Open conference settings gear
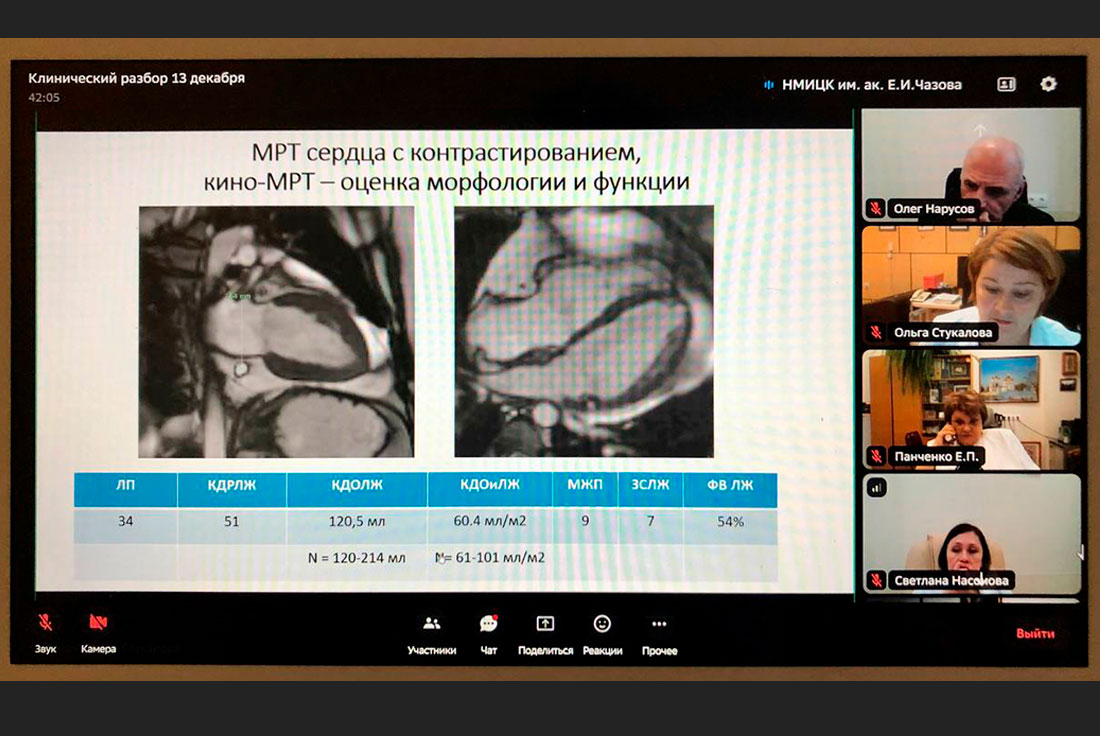Image resolution: width=1100 pixels, height=736 pixels. pos(1048,84)
